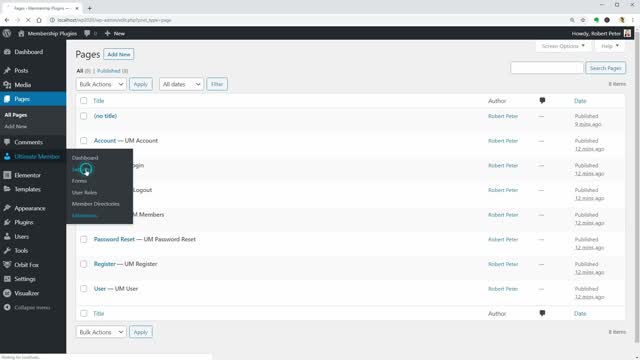
Task: Open the Password Reset page link
Action: pyautogui.click(x=114, y=239)
